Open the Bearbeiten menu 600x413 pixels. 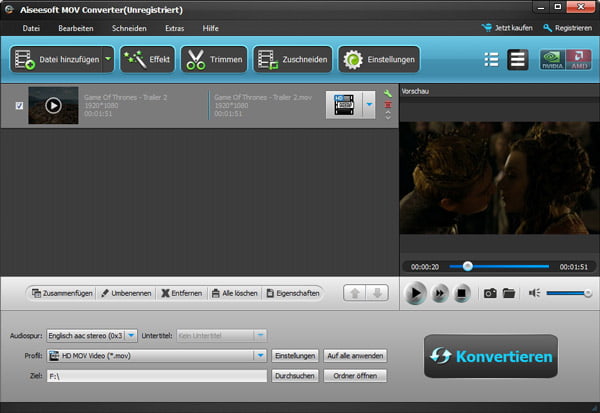[76, 28]
